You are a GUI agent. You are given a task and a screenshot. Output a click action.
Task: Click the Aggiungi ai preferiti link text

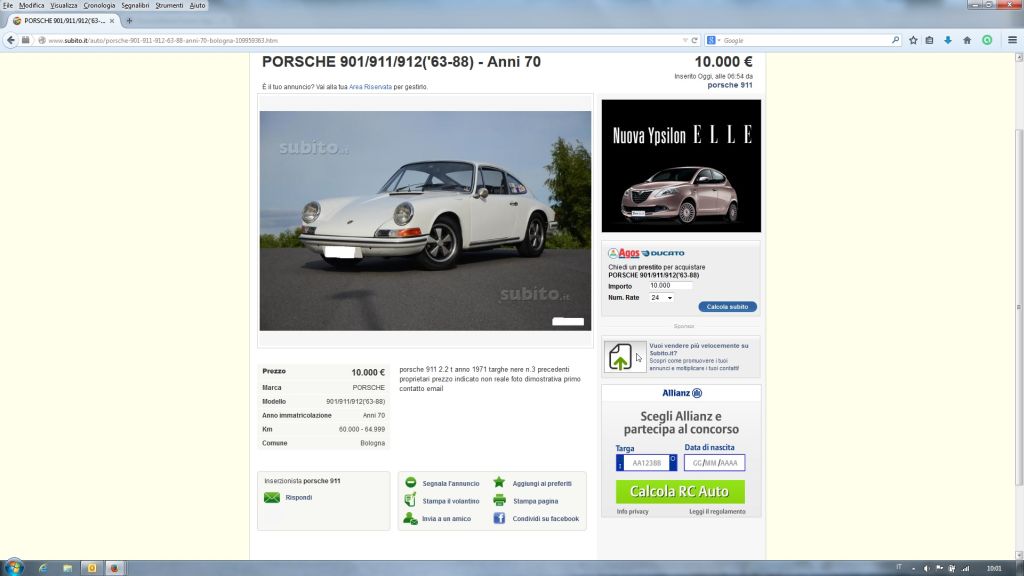coord(542,484)
